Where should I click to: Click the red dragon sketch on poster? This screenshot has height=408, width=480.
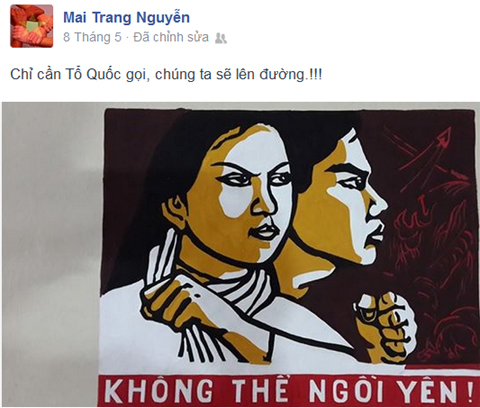coord(433,267)
